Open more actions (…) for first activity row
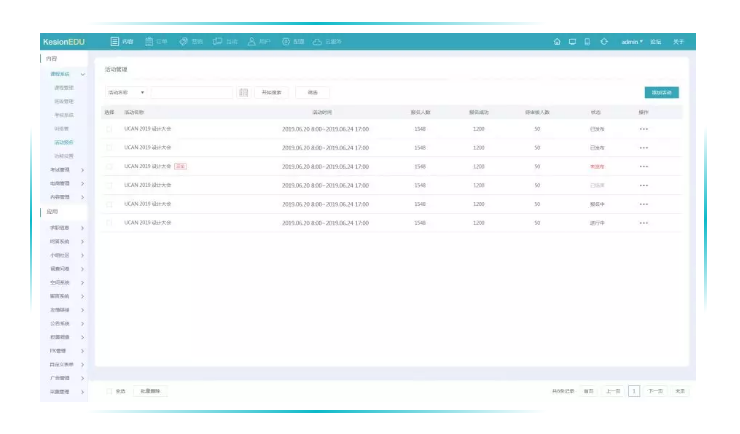The width and height of the screenshot is (740, 434). (x=643, y=129)
